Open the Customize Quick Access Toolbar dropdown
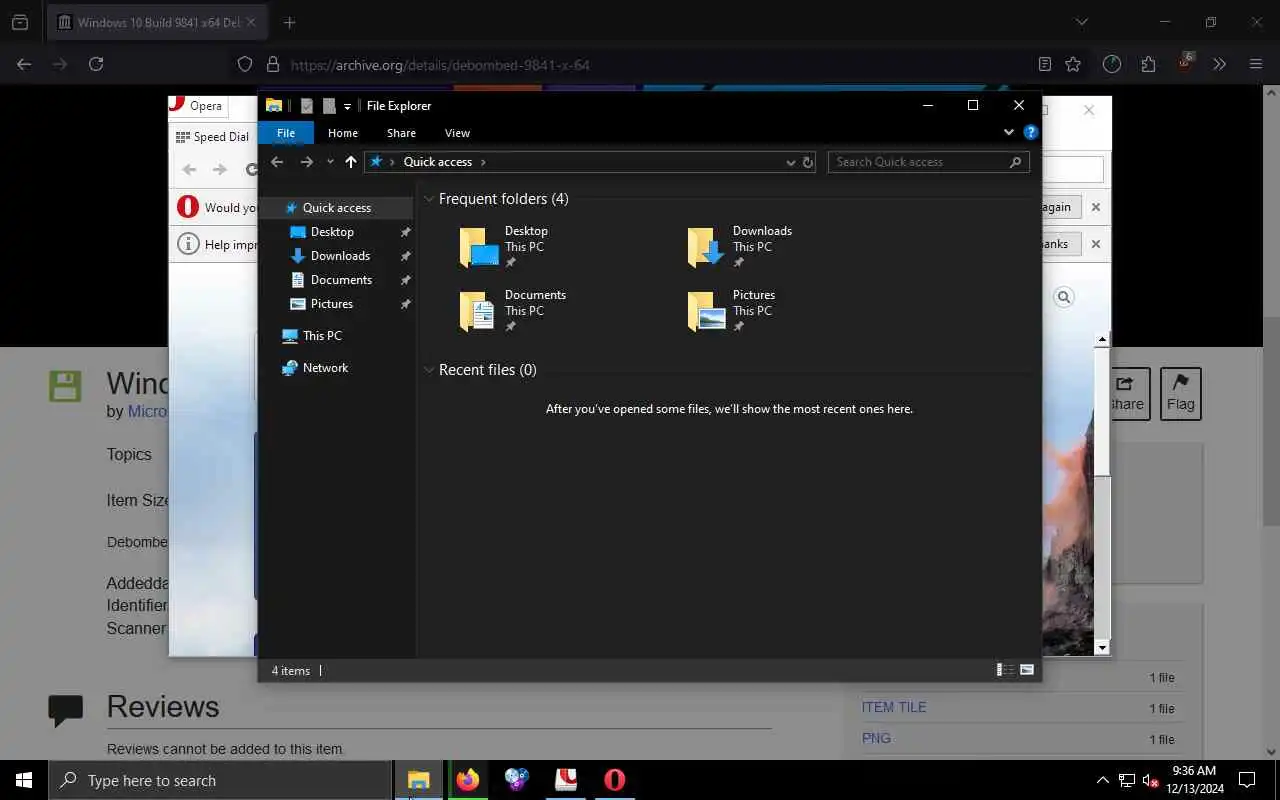 point(347,106)
